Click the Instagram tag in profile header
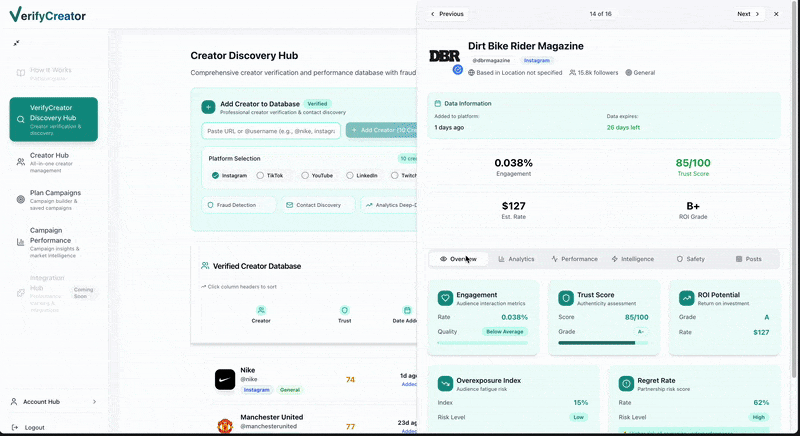 (537, 60)
